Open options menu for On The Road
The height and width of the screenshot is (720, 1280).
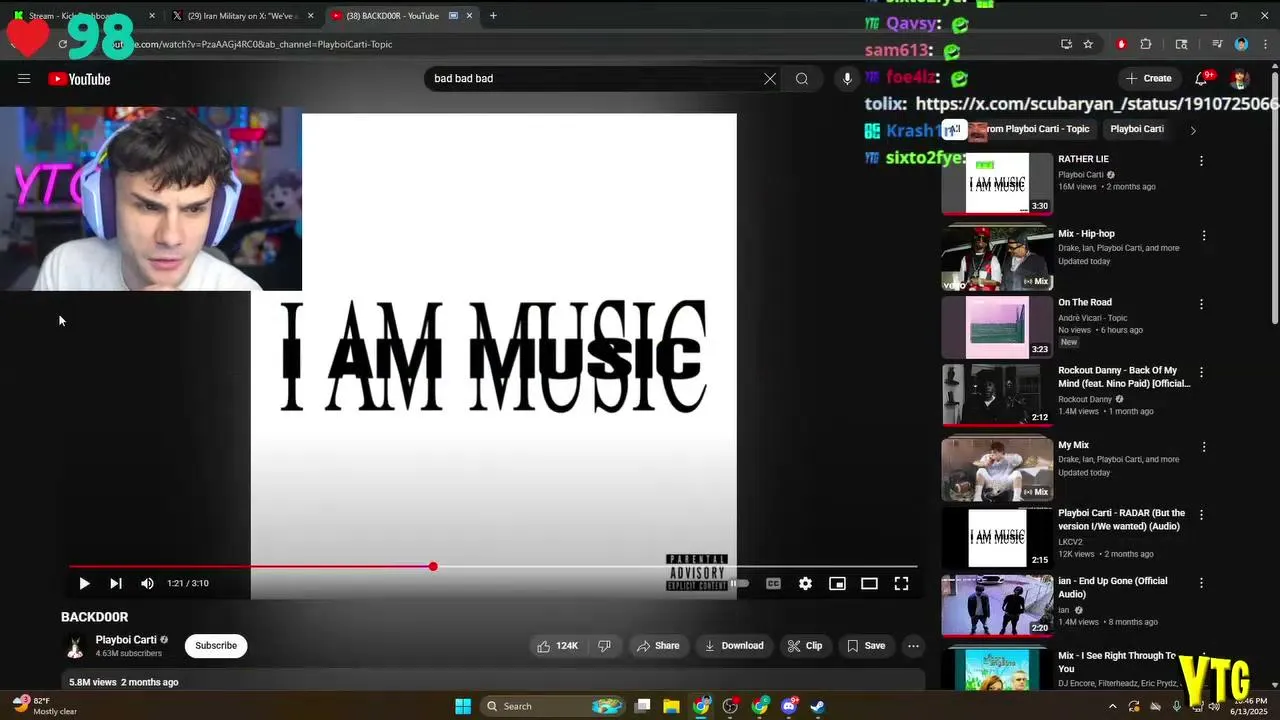[1203, 303]
